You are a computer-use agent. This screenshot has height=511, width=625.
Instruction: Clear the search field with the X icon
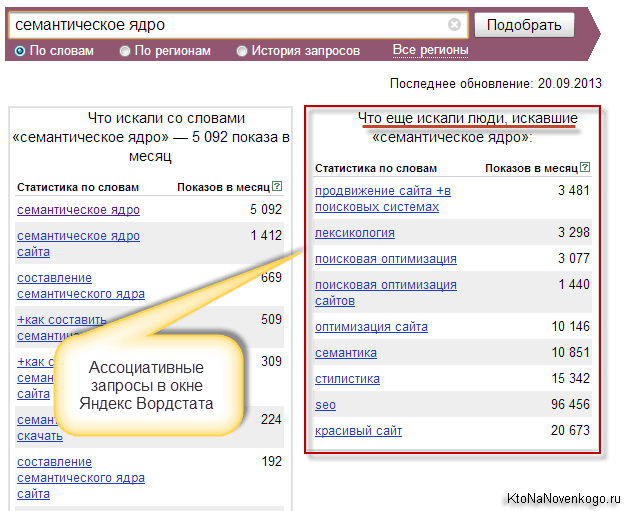point(455,24)
